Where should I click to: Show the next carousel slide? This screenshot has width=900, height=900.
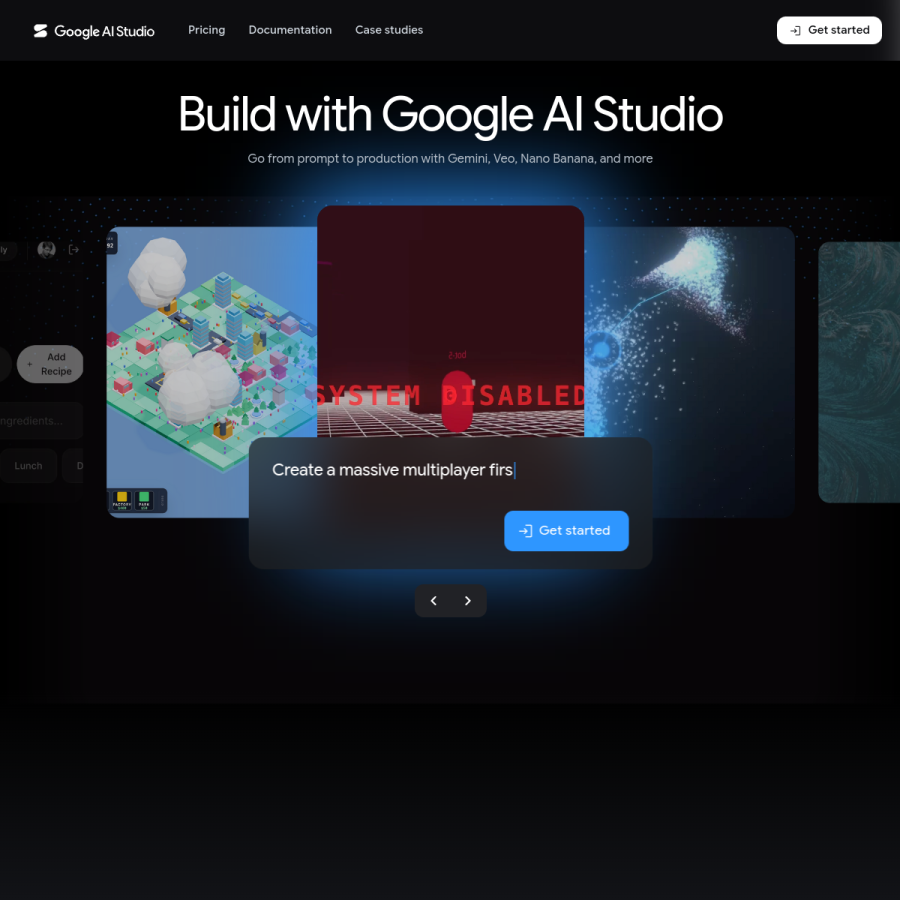click(x=468, y=600)
